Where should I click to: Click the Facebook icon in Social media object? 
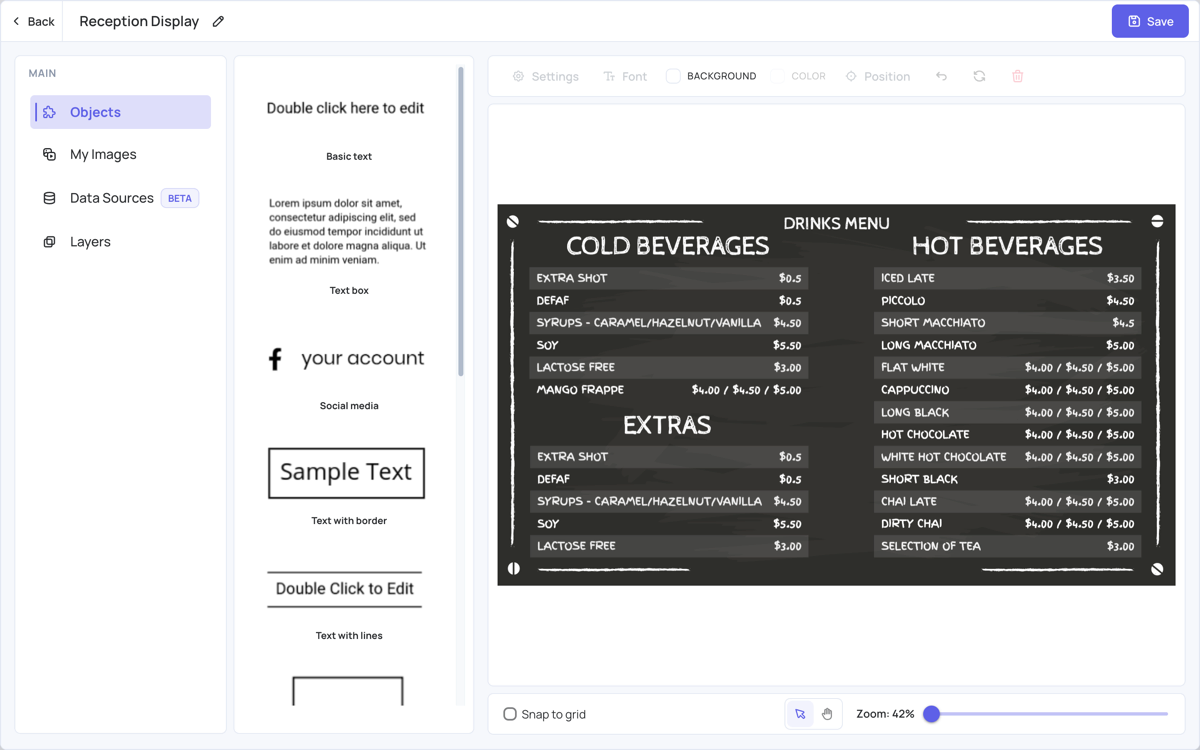pos(275,359)
